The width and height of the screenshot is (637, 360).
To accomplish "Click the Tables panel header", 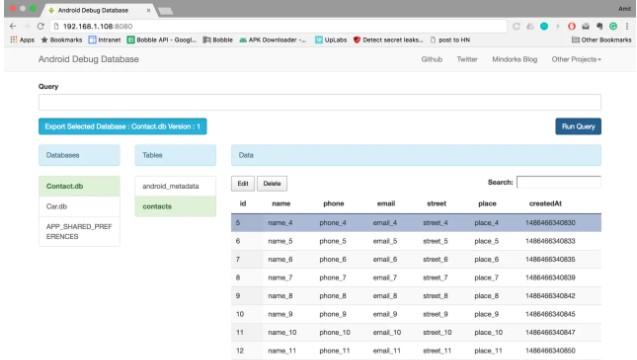I will (x=176, y=155).
